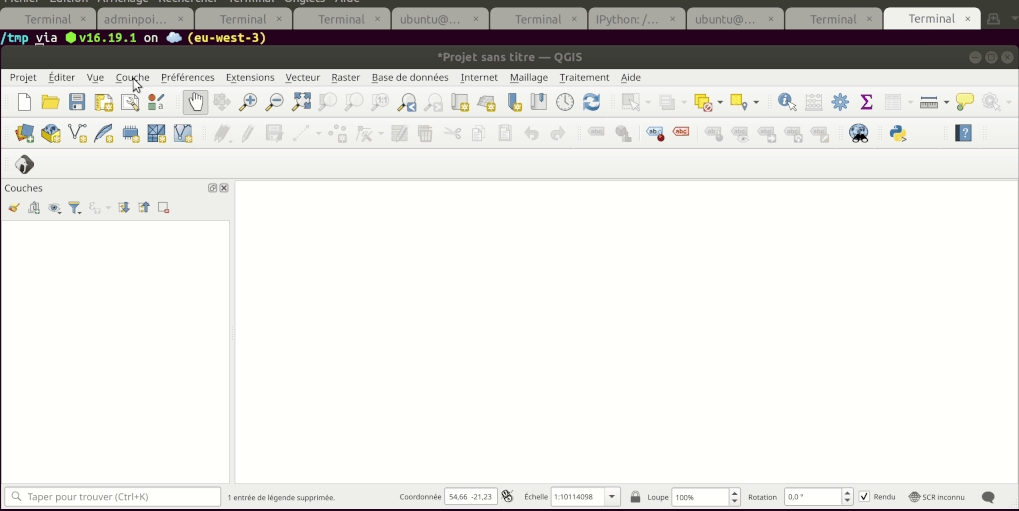
Task: Remove selected layer or group icon
Action: click(164, 208)
